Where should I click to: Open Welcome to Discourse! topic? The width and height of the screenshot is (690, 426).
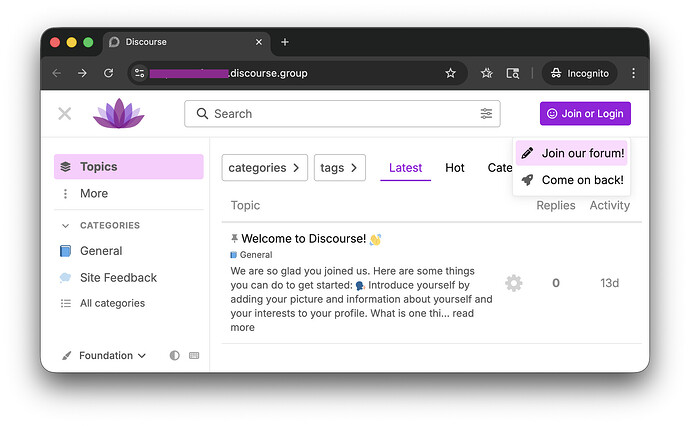click(304, 239)
